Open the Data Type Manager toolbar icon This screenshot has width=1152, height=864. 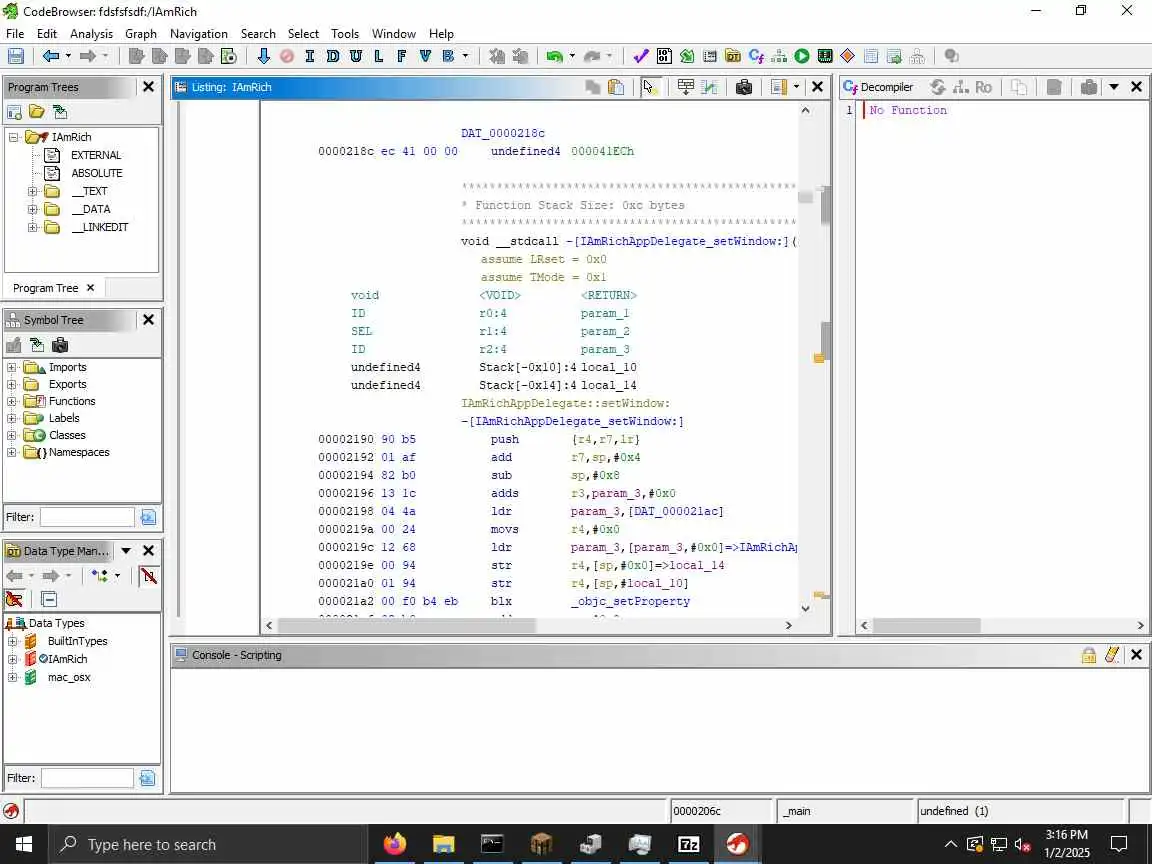click(x=732, y=56)
